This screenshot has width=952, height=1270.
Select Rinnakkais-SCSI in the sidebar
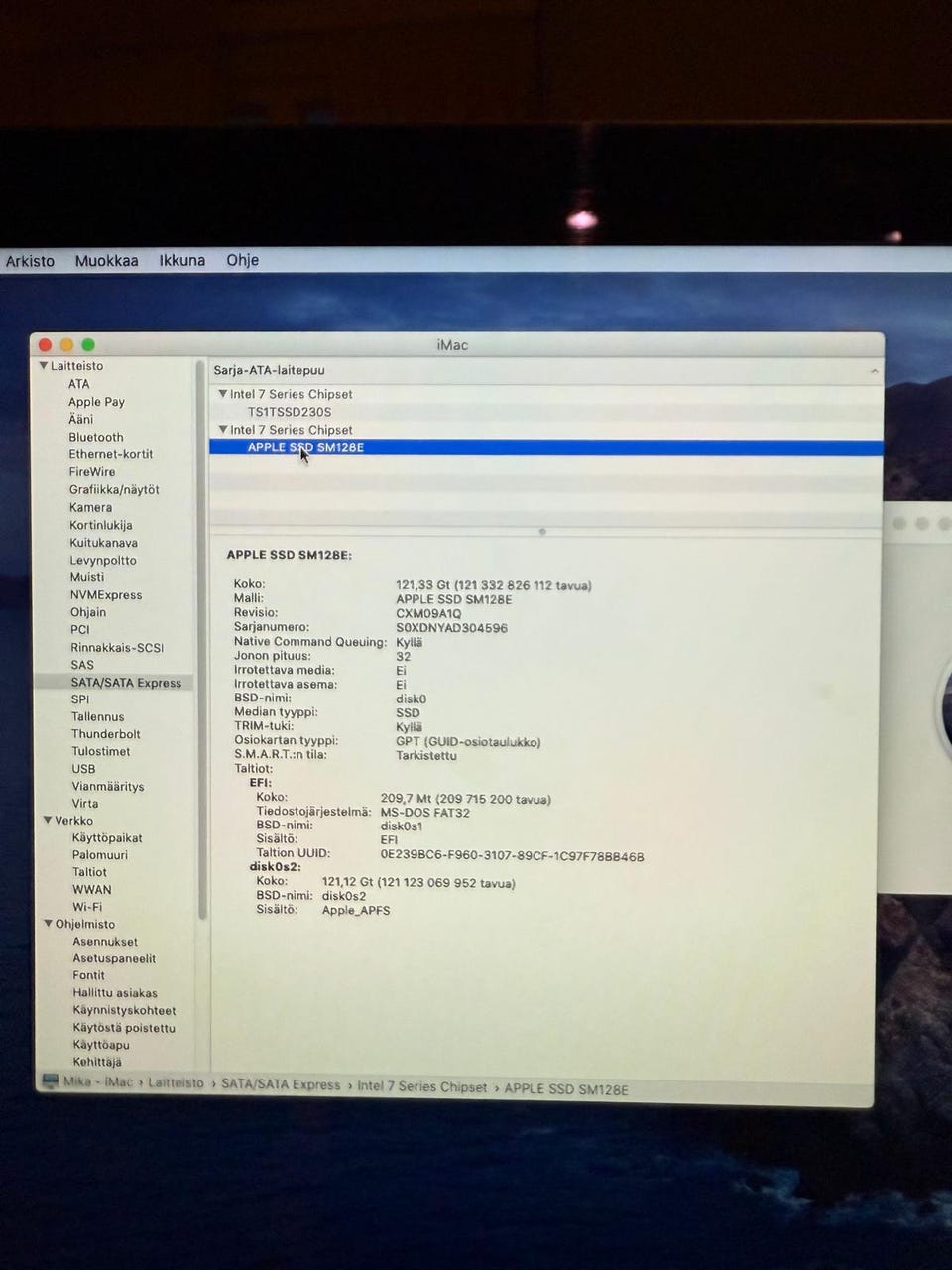(117, 648)
